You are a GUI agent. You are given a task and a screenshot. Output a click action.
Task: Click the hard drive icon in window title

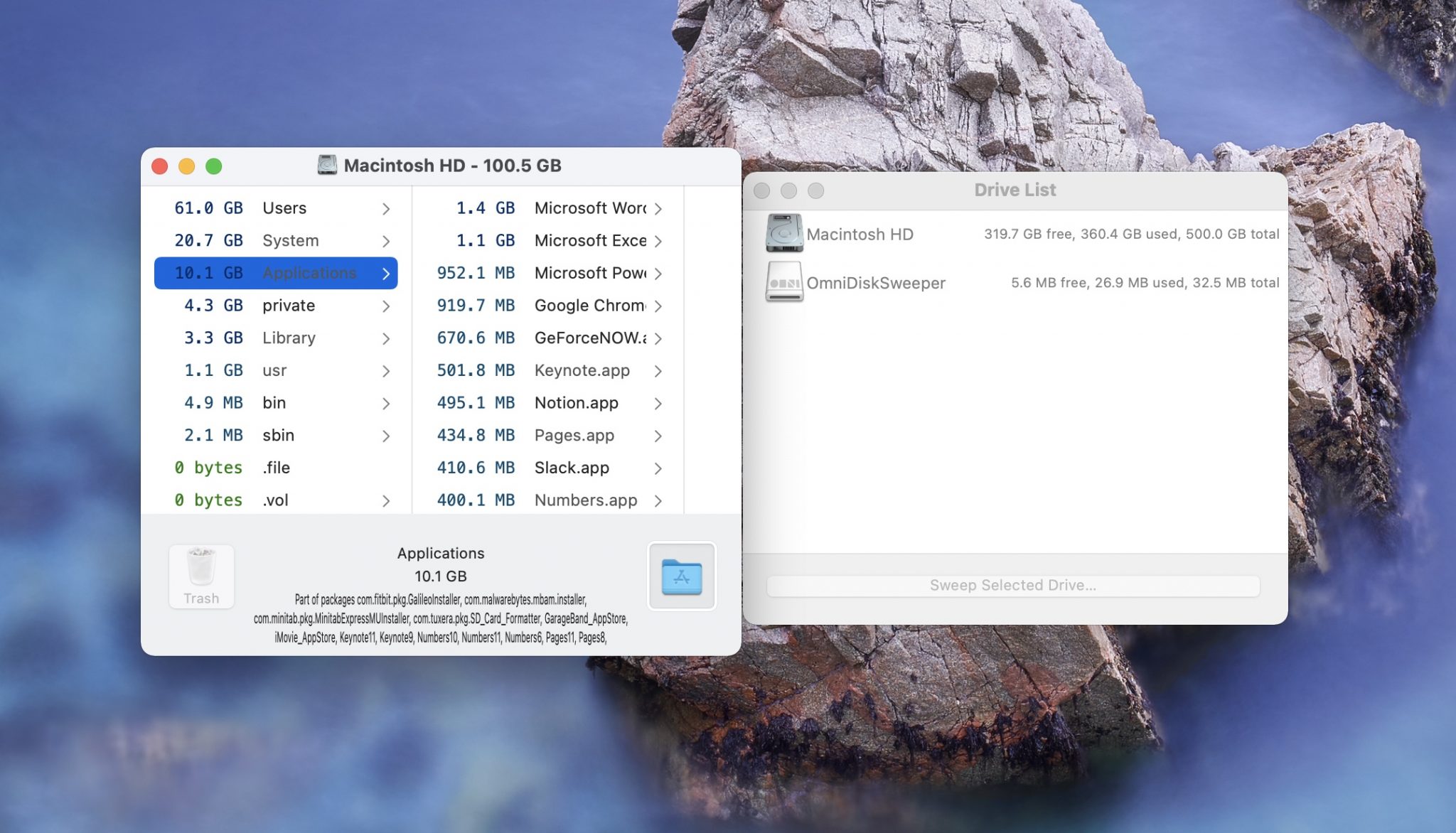(327, 166)
